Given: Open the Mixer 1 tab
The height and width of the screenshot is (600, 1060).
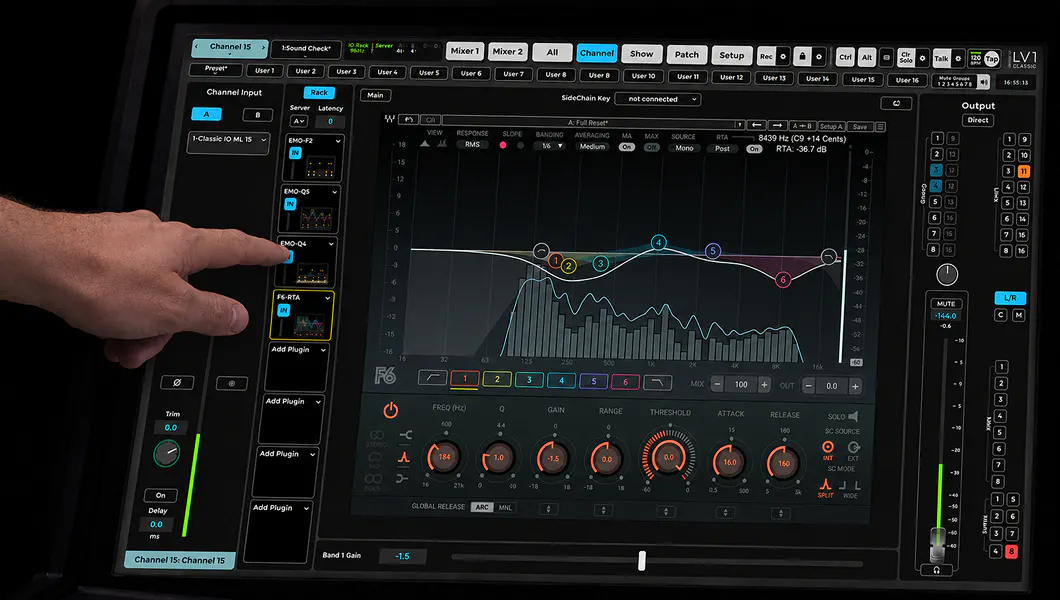Looking at the screenshot, I should (464, 51).
